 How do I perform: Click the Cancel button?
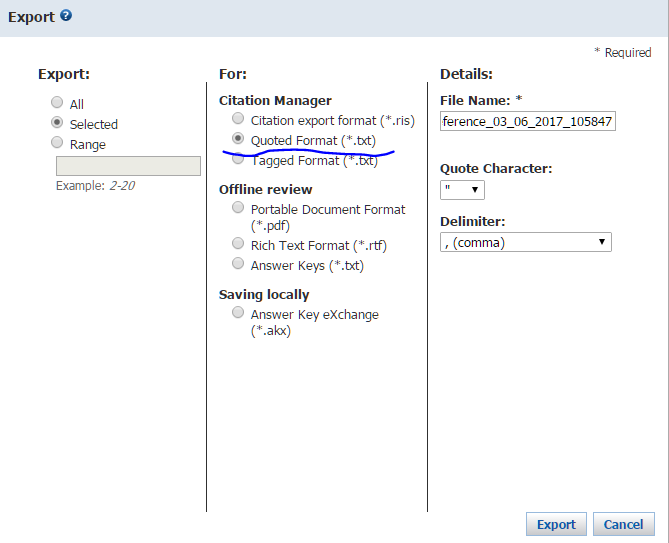tap(623, 524)
